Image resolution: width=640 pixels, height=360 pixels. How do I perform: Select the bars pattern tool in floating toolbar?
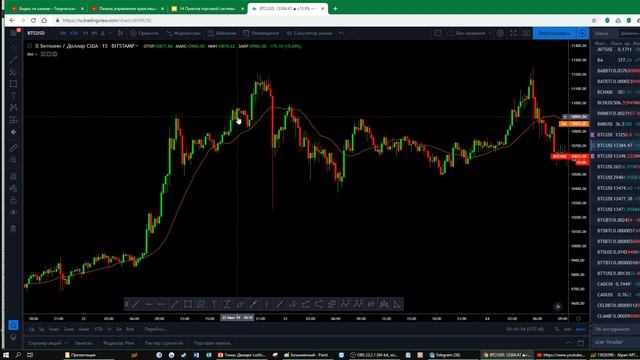click(371, 304)
